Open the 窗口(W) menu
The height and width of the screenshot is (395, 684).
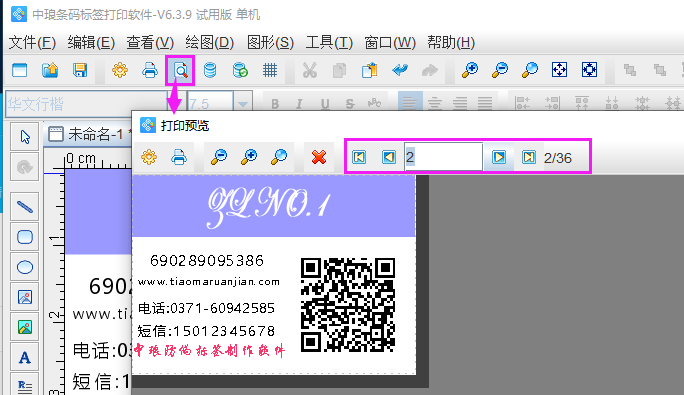[390, 43]
